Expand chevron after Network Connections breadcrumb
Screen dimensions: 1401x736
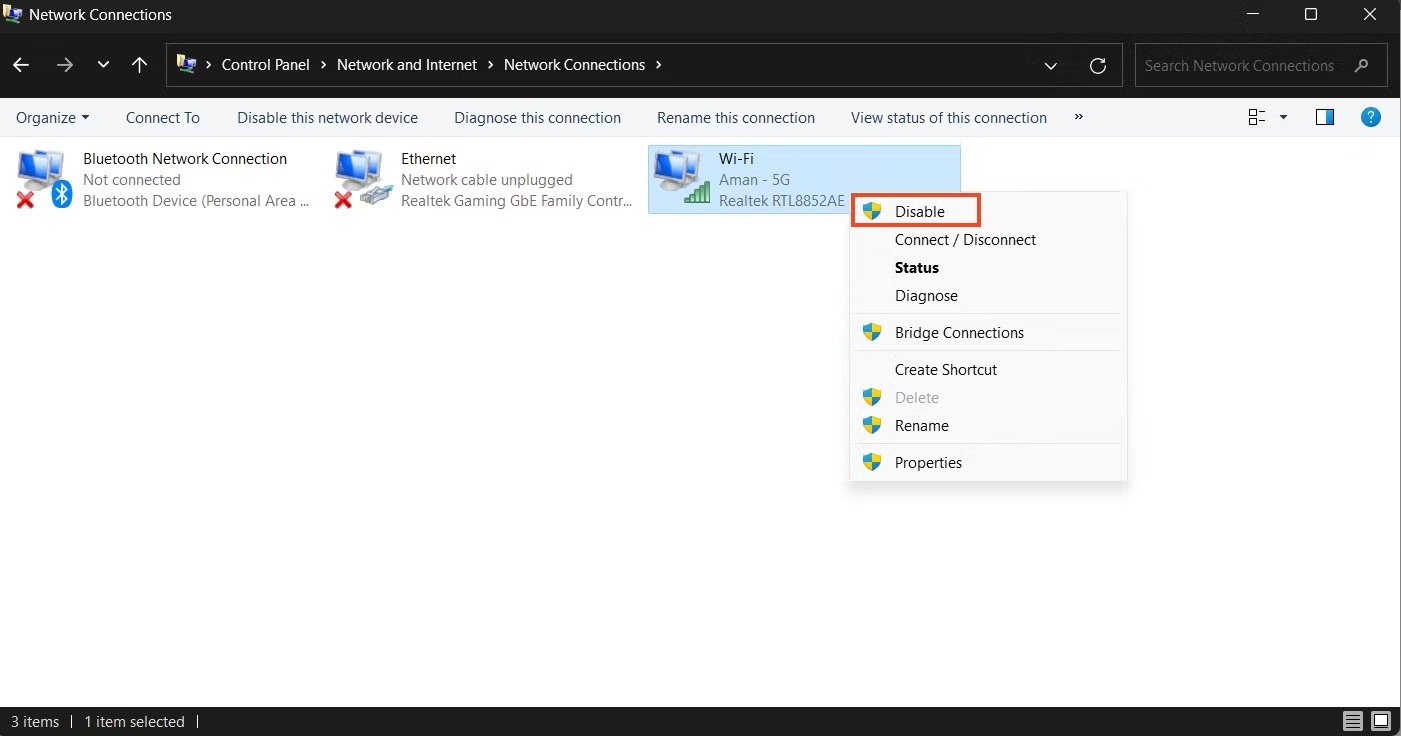click(658, 65)
